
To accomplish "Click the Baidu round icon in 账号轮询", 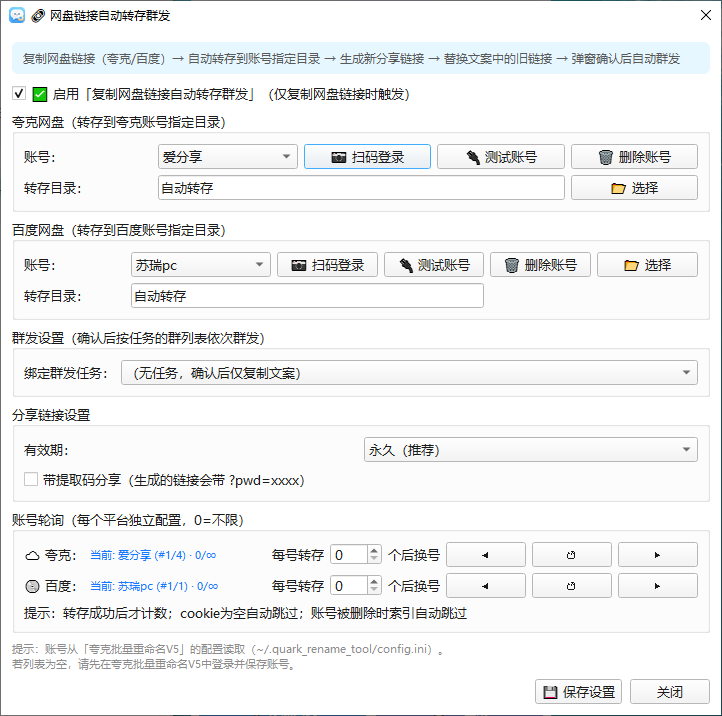I will [32, 586].
